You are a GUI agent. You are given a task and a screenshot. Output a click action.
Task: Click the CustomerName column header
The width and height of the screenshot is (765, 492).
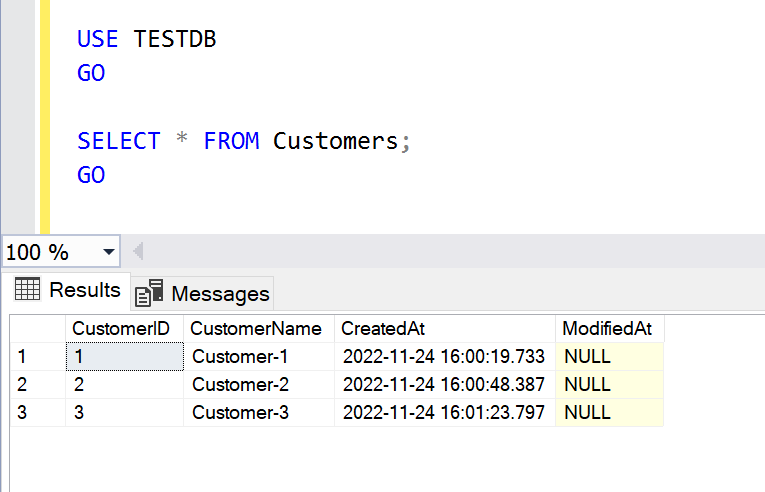tap(257, 329)
